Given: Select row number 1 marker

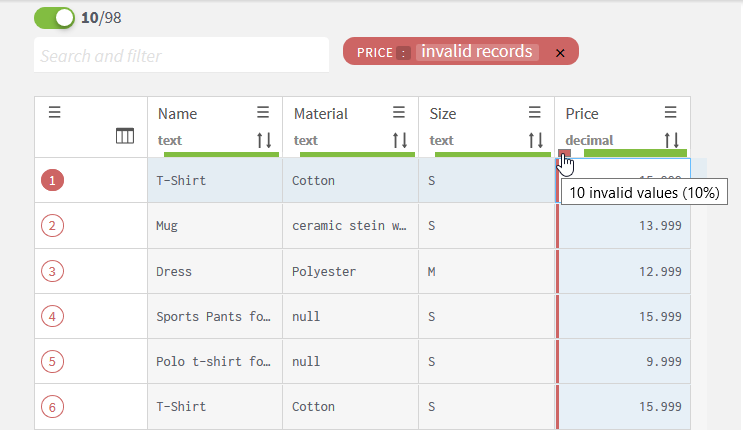Looking at the screenshot, I should coord(52,181).
